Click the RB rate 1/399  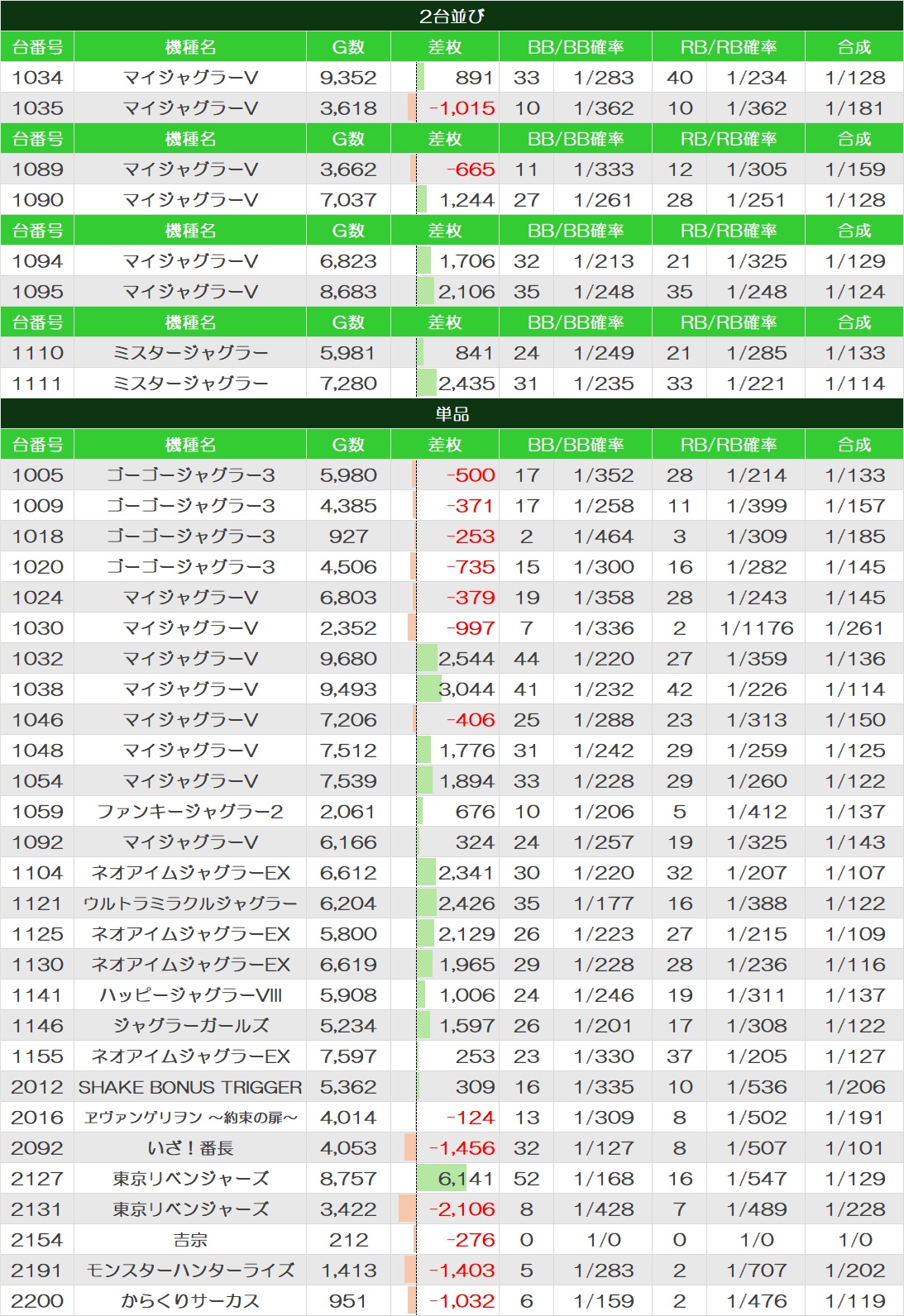[x=757, y=506]
